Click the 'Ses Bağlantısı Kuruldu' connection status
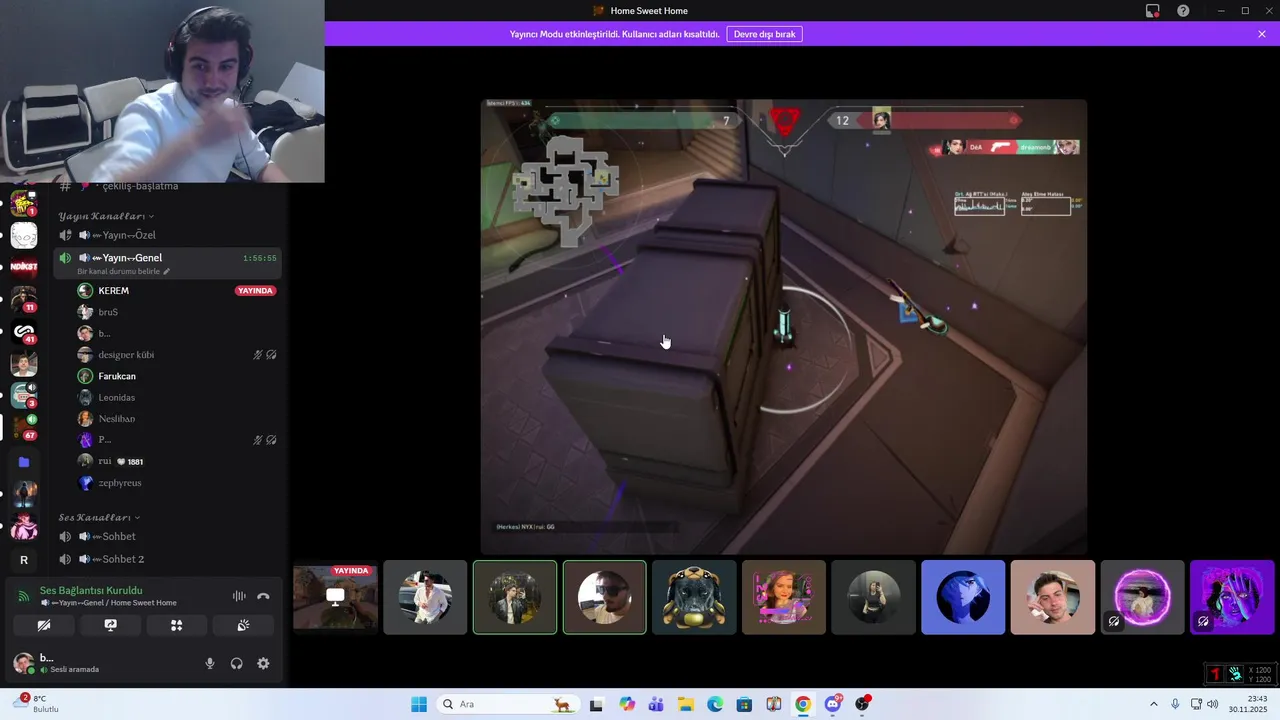Viewport: 1280px width, 720px height. 91,590
